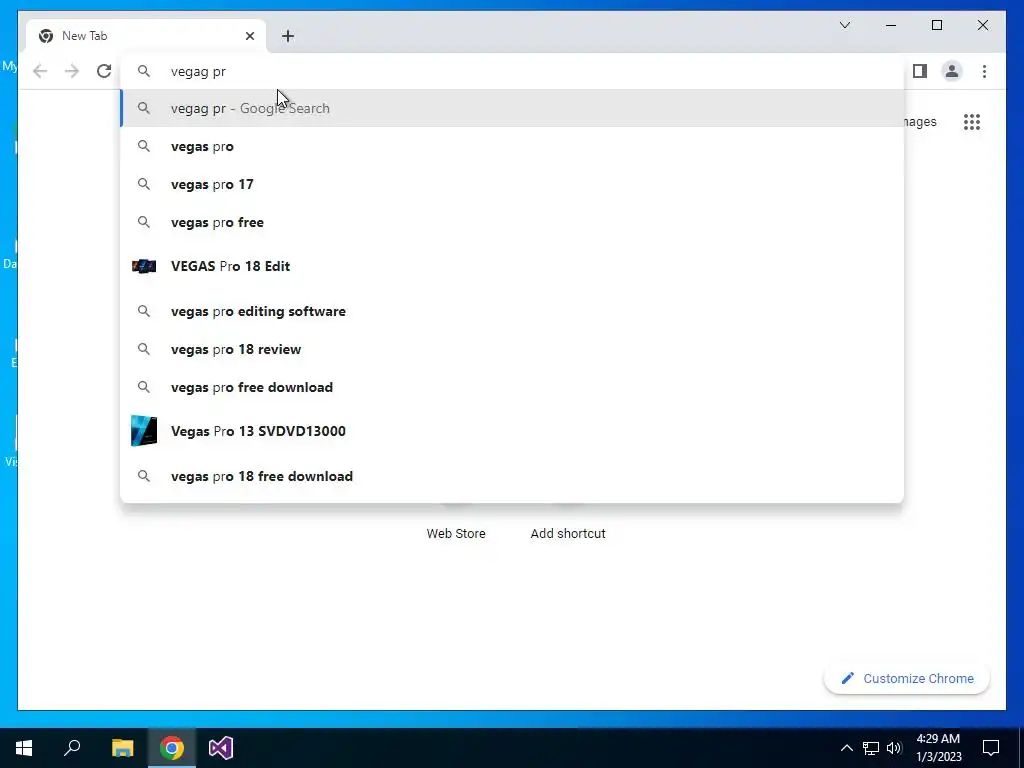This screenshot has width=1024, height=768.
Task: Open the Windows Start menu
Action: 24,748
